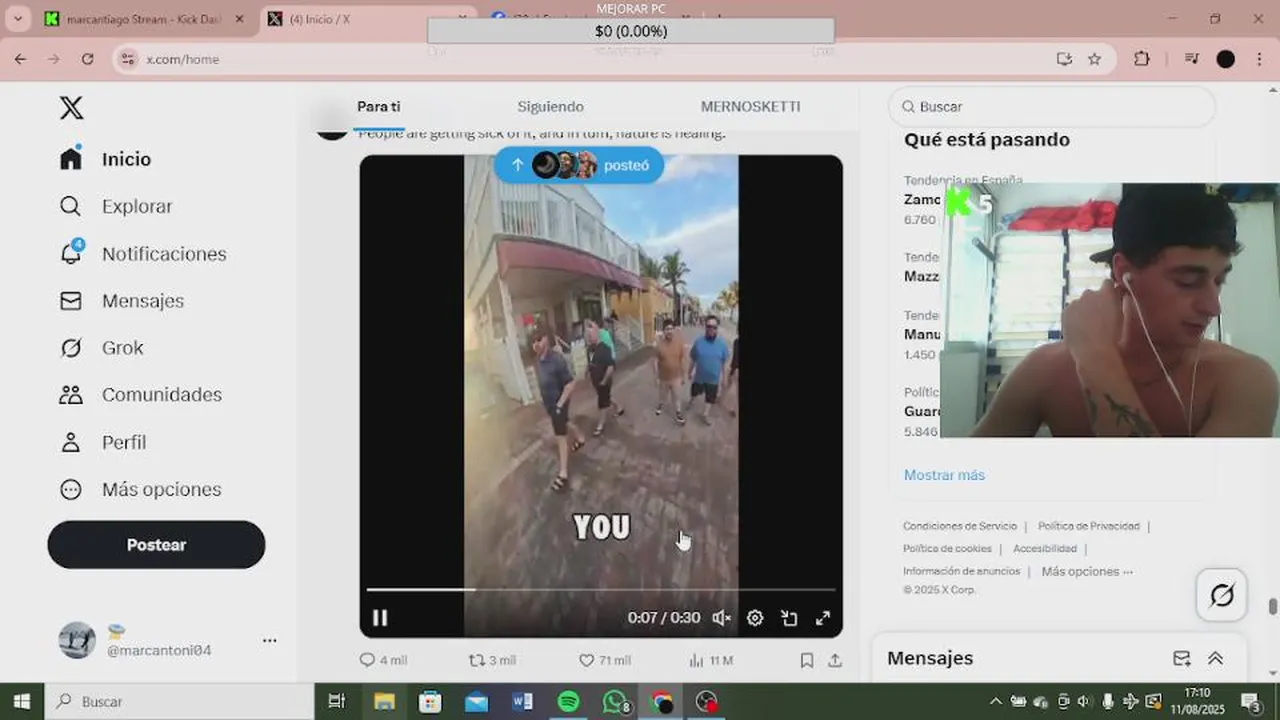Go back in browser
The height and width of the screenshot is (720, 1280).
[x=20, y=59]
